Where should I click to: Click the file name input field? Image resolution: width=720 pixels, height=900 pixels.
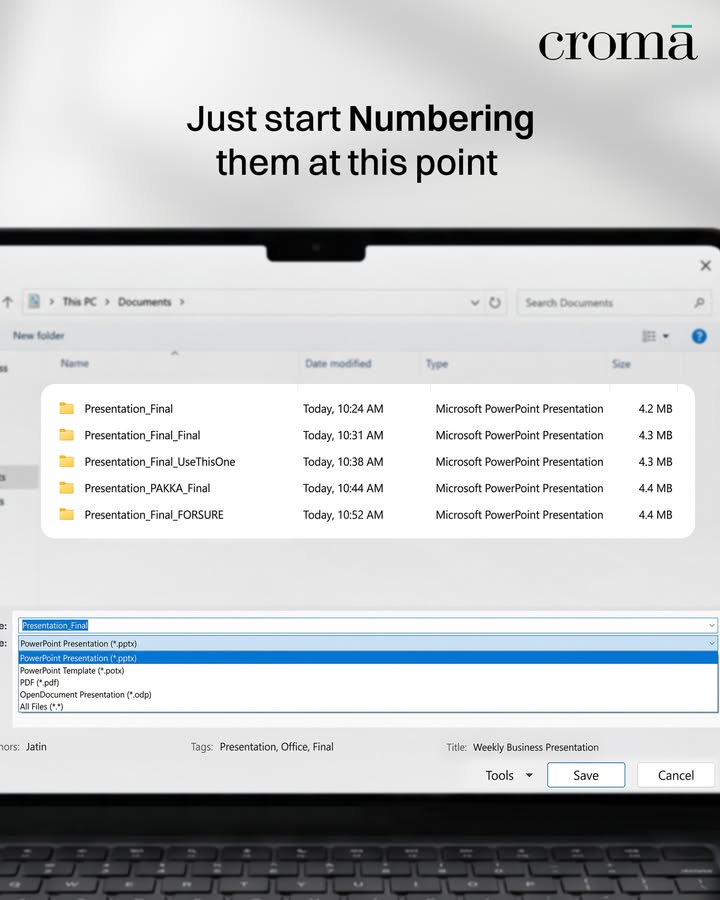(x=368, y=625)
